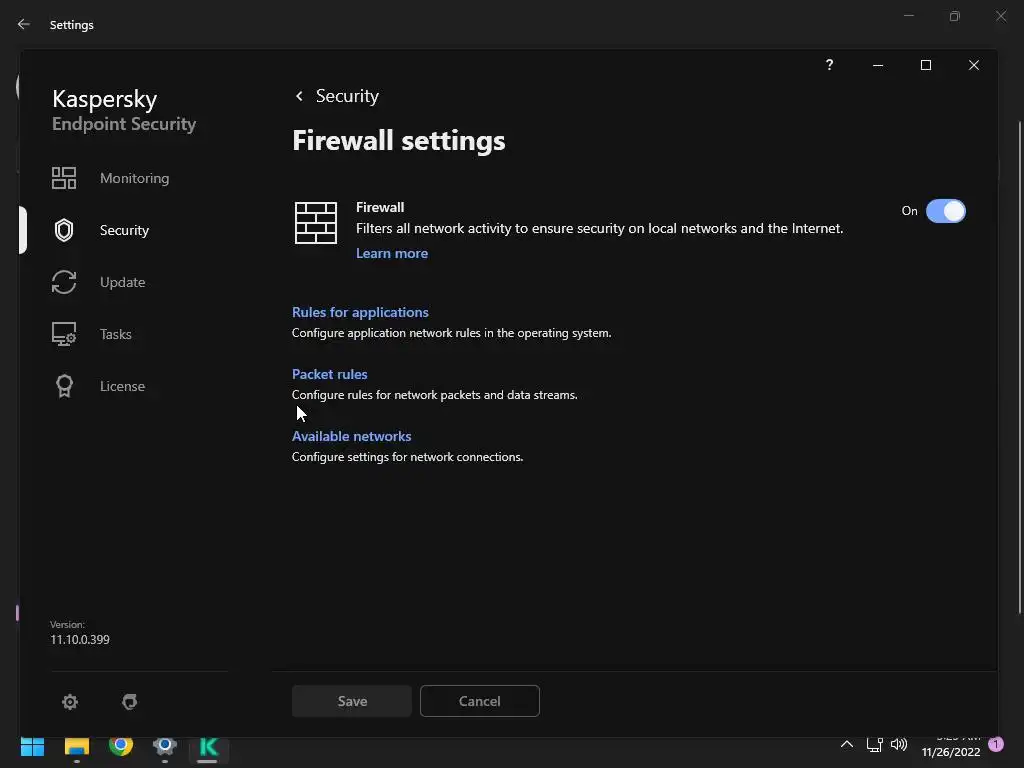Turn off the Firewall toggle switch
Screen dimensions: 1024x768
tap(946, 211)
